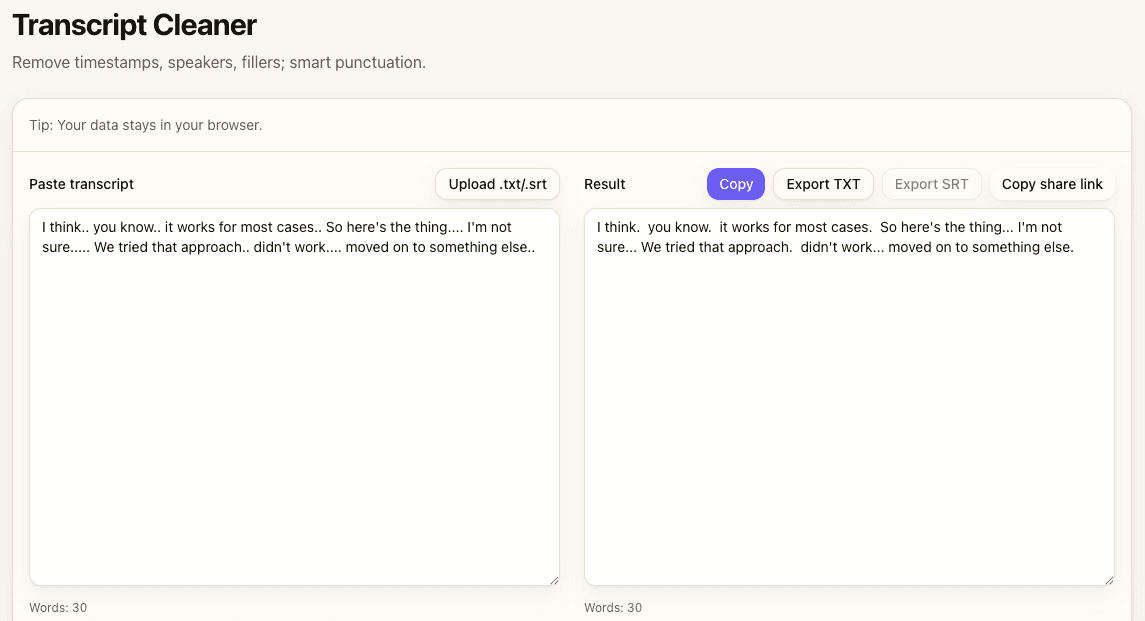Copy the cleaned result text
The image size is (1145, 621).
coord(735,184)
